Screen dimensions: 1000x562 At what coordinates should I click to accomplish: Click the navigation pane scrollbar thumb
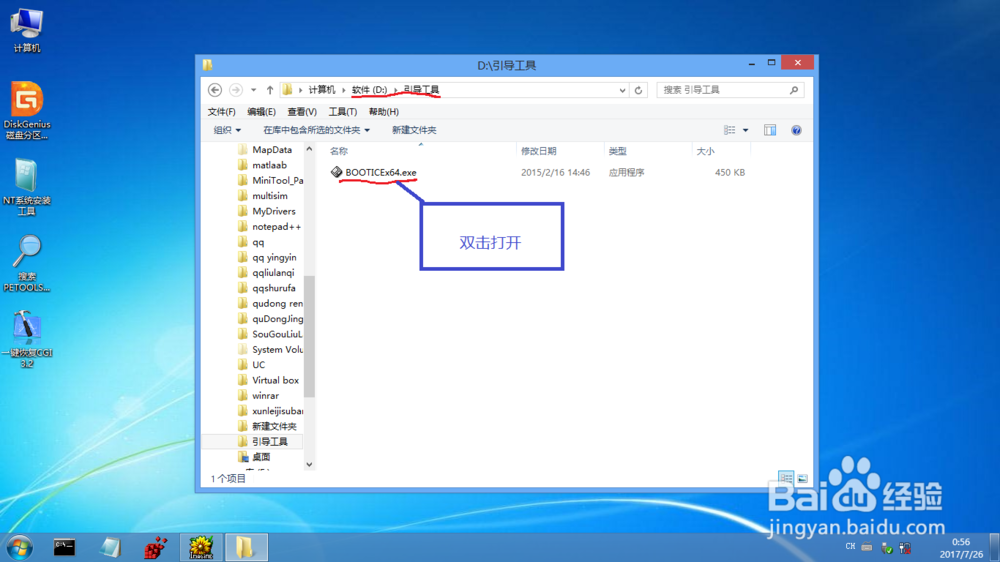coord(309,336)
